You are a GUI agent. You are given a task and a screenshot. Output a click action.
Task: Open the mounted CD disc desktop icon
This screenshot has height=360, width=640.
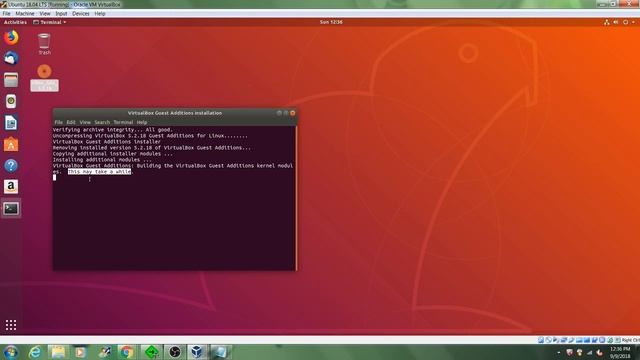(44, 78)
